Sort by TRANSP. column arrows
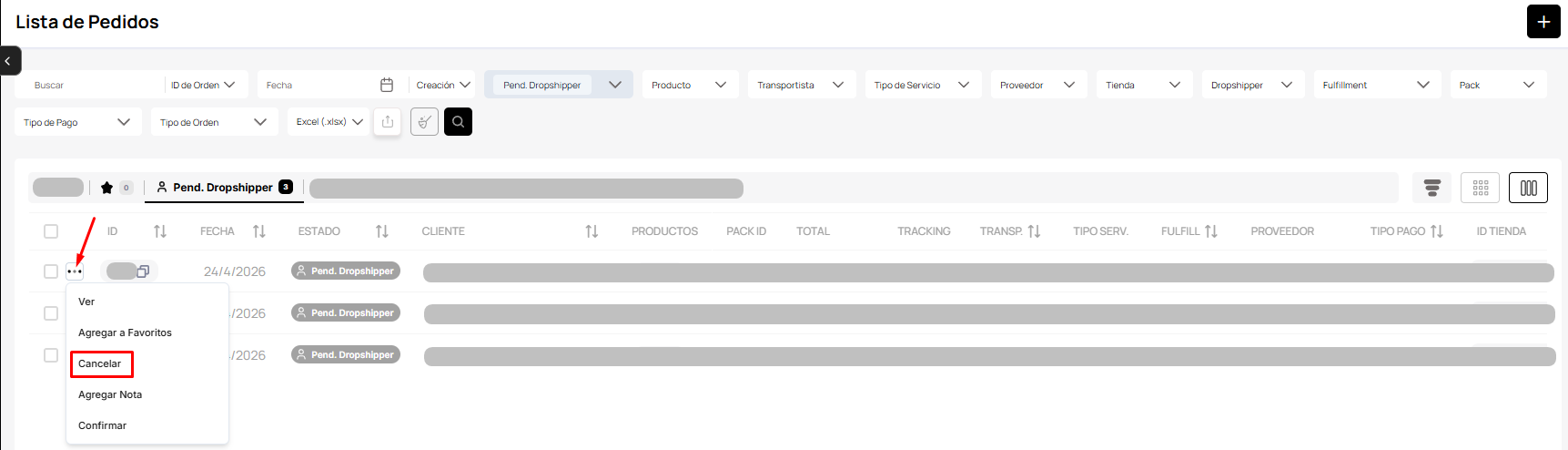The height and width of the screenshot is (450, 1568). 1034,231
